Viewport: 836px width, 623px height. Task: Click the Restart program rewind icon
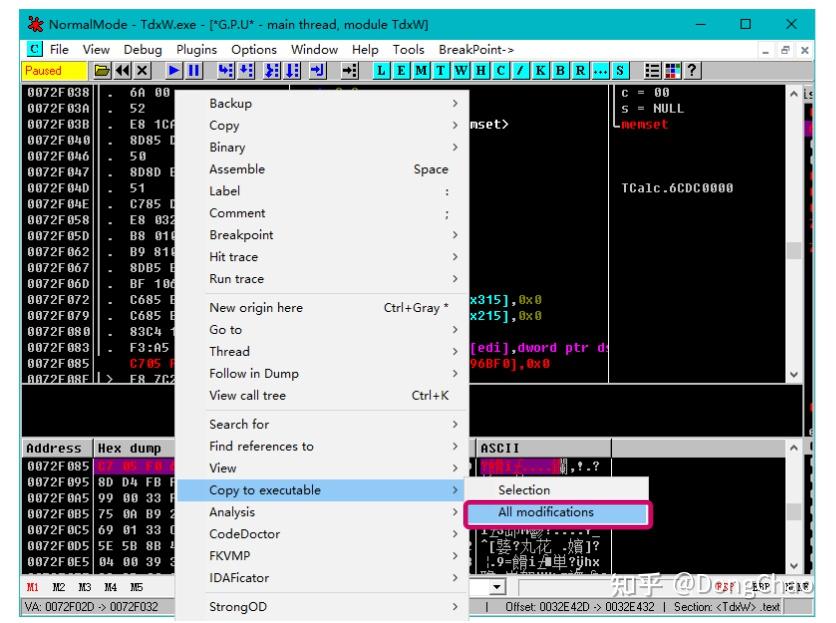[122, 71]
